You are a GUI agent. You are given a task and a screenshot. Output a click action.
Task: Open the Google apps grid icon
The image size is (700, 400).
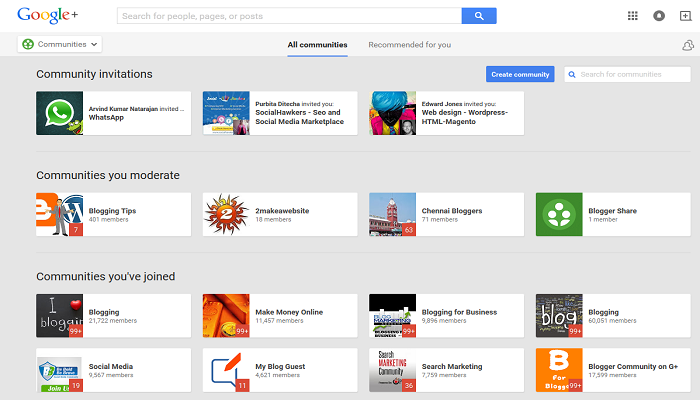(x=633, y=16)
